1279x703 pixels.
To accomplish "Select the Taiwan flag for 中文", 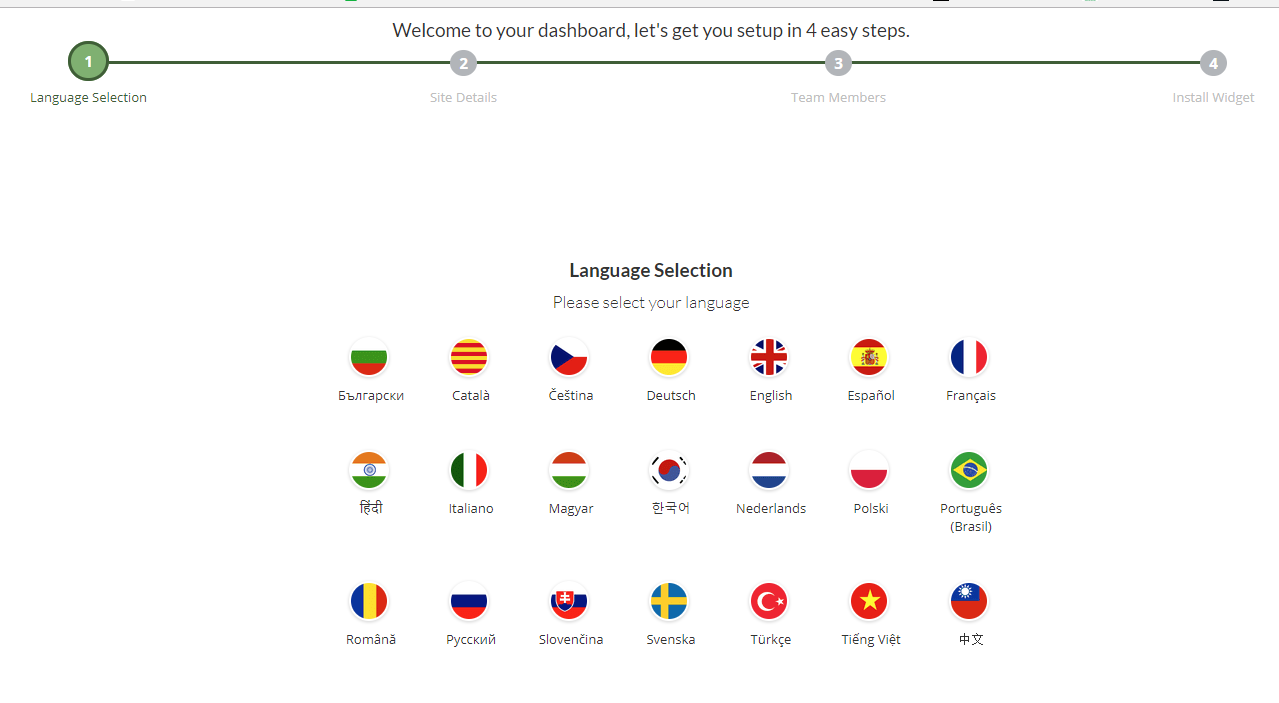I will pyautogui.click(x=969, y=601).
